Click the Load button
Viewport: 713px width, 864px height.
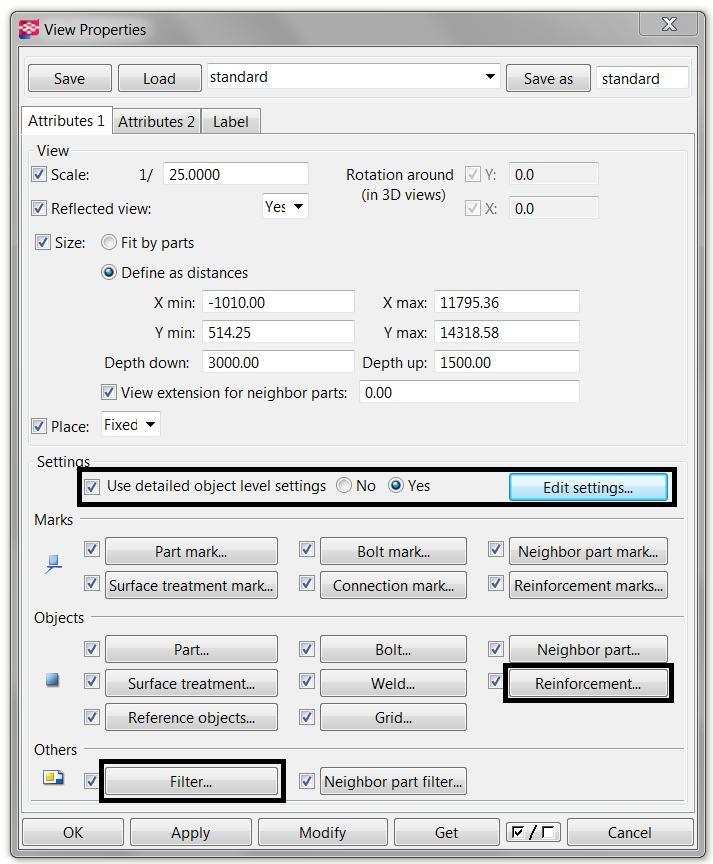pos(159,78)
